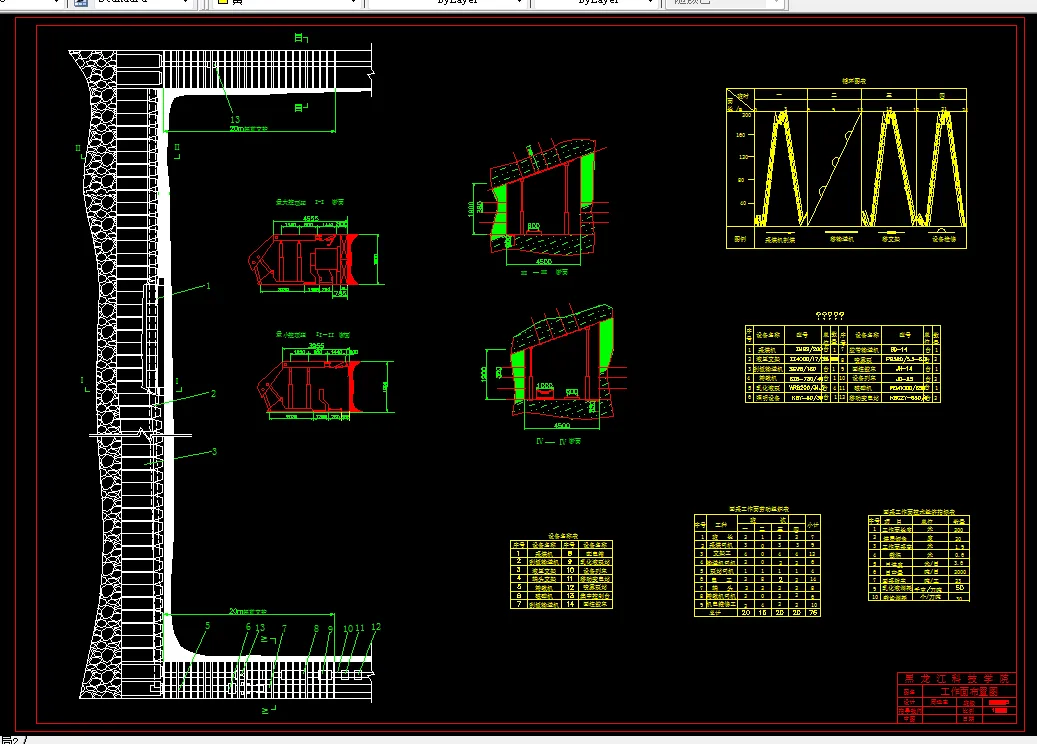Select leader label '3' beside the working face

click(x=214, y=452)
